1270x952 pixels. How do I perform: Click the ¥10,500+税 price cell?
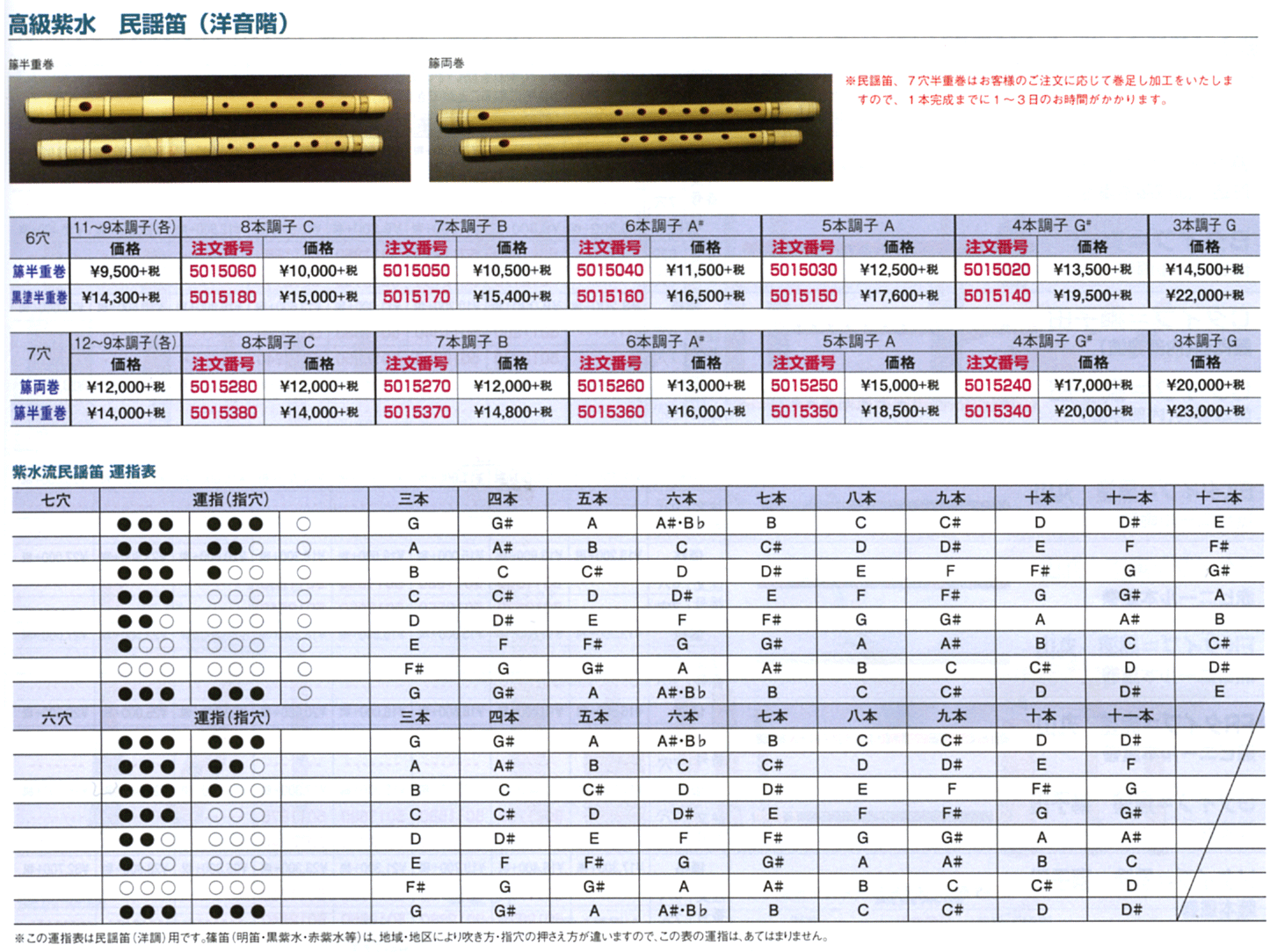click(x=512, y=270)
